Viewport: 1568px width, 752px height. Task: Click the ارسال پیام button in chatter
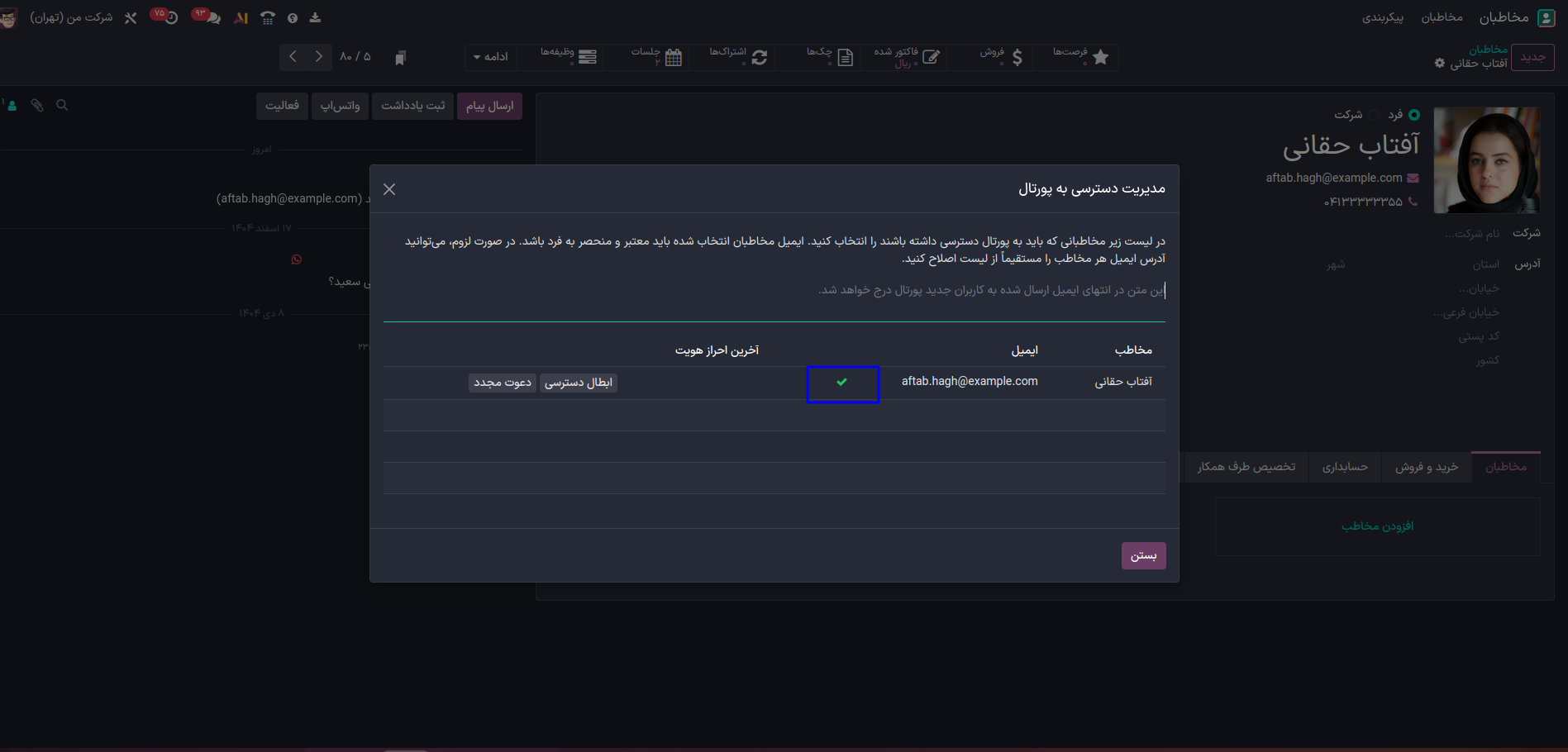click(489, 106)
